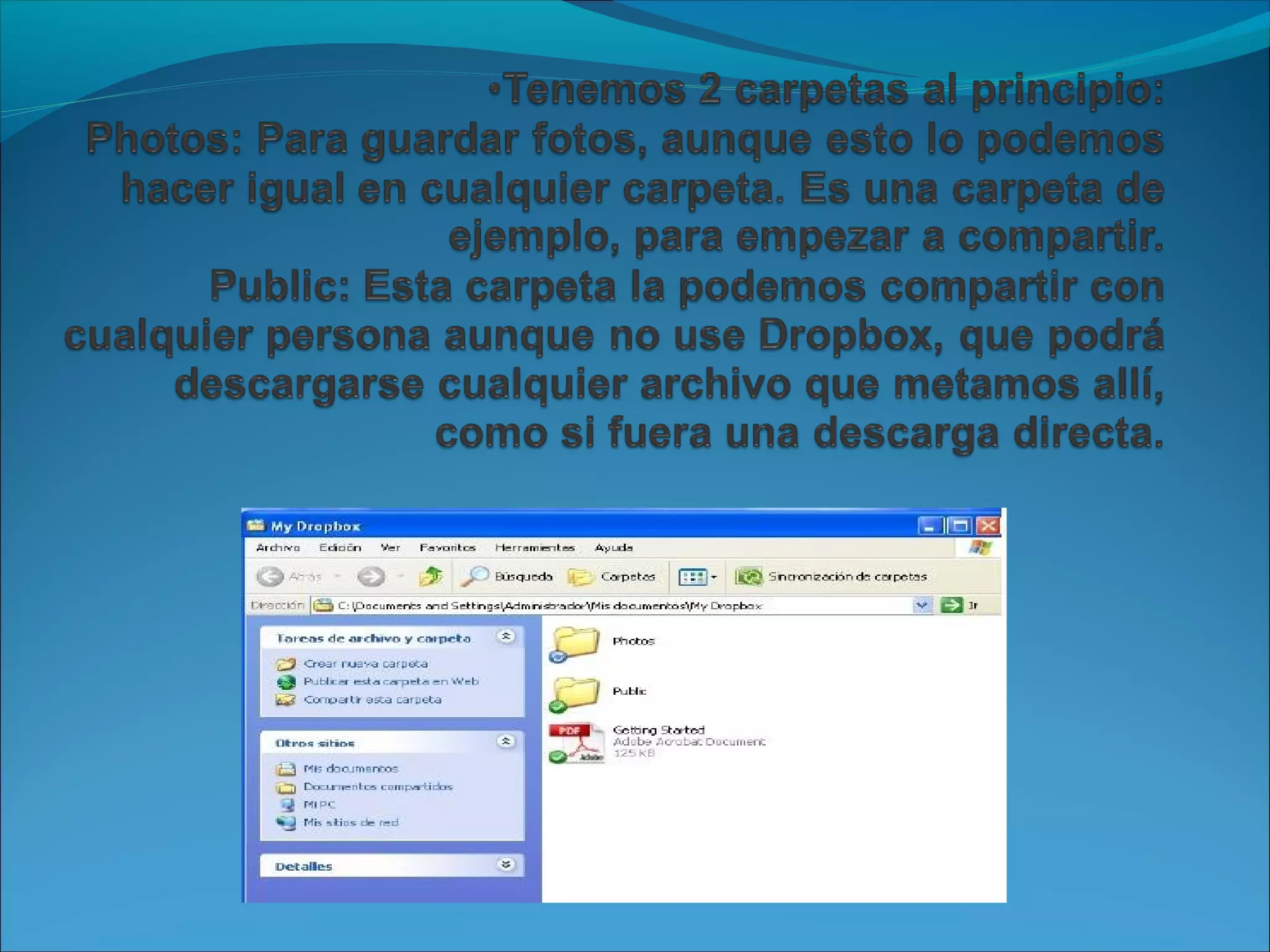Open the Photos folder

[577, 643]
